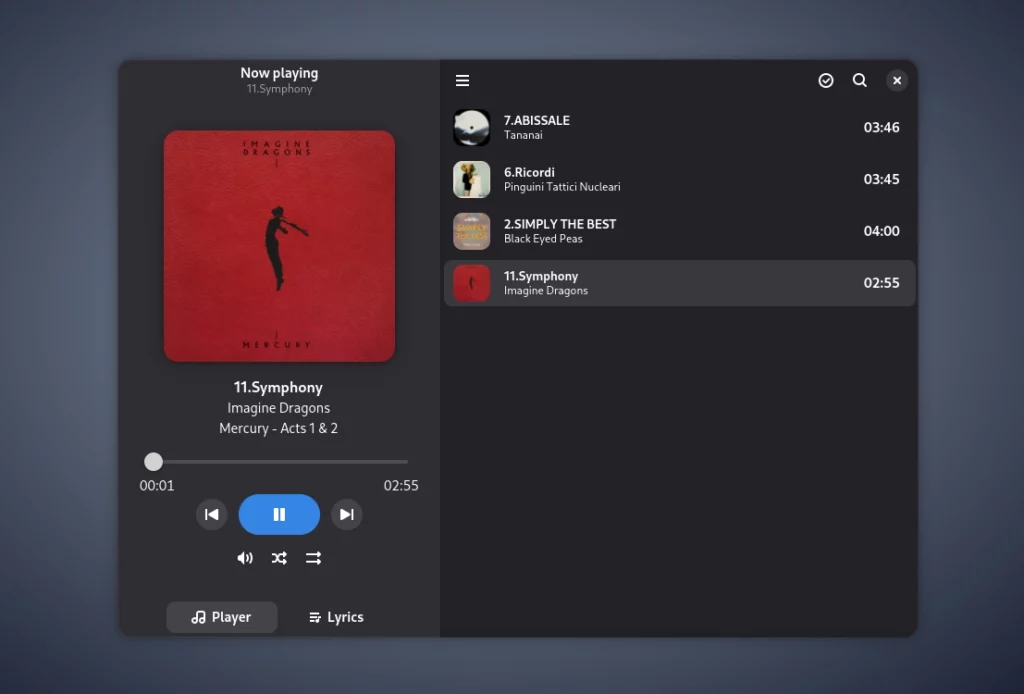The image size is (1024, 694).
Task: Play 6.Ricordi by Pinguini Tattici Nucleari
Action: click(679, 180)
